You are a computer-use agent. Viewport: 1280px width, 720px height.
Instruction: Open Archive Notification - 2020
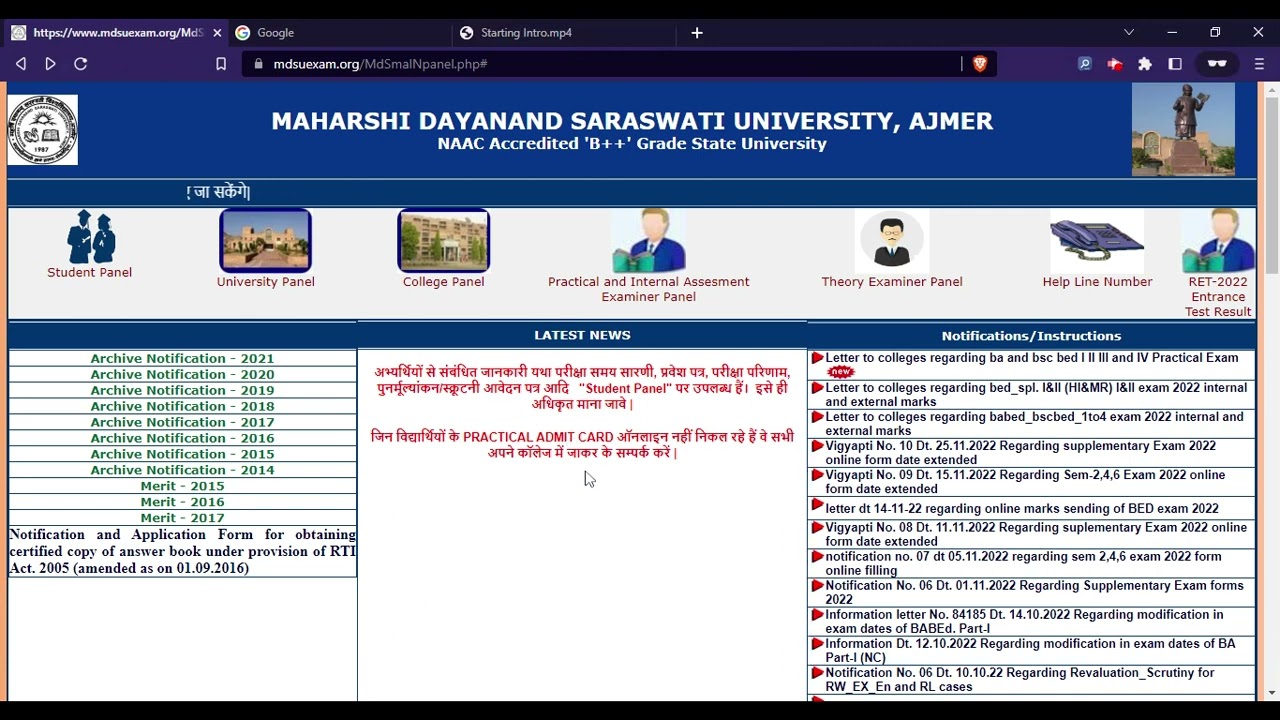tap(182, 374)
